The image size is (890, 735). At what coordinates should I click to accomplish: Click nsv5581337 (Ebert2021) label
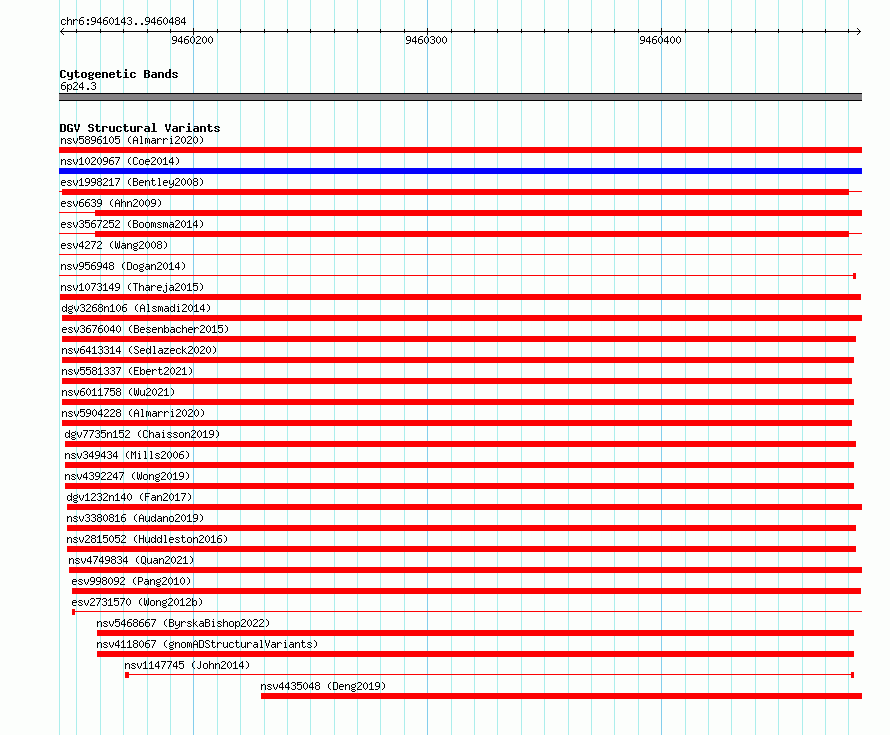tap(127, 371)
